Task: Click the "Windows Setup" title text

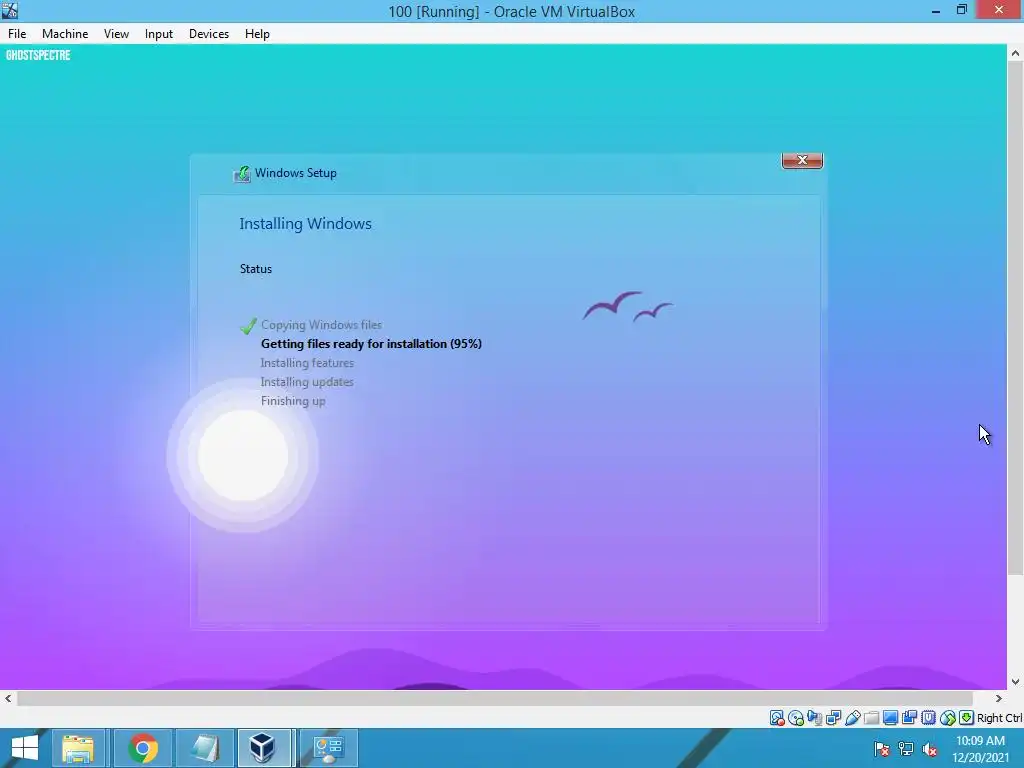Action: tap(296, 173)
